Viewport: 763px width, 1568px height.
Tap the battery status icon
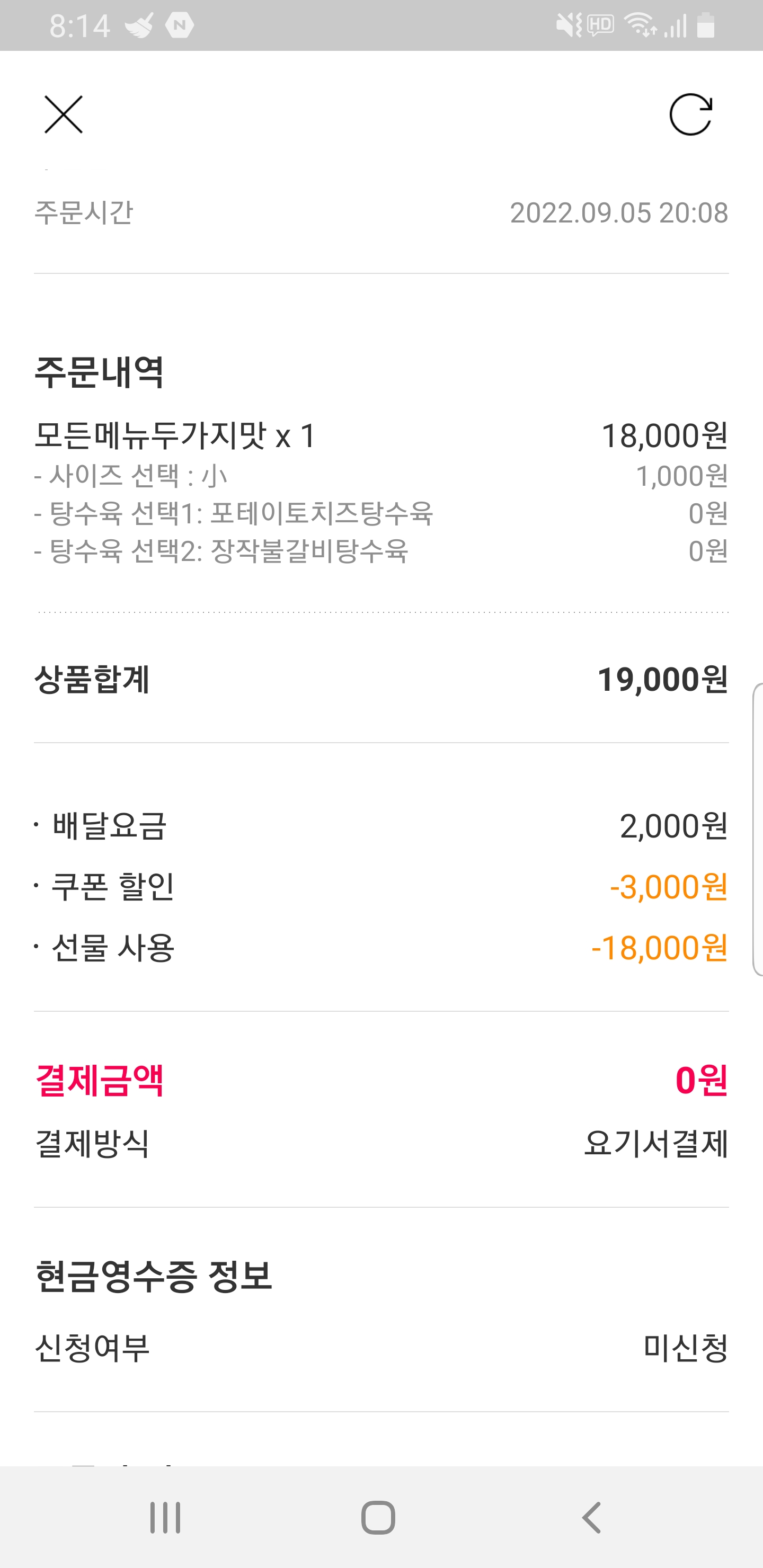click(706, 25)
